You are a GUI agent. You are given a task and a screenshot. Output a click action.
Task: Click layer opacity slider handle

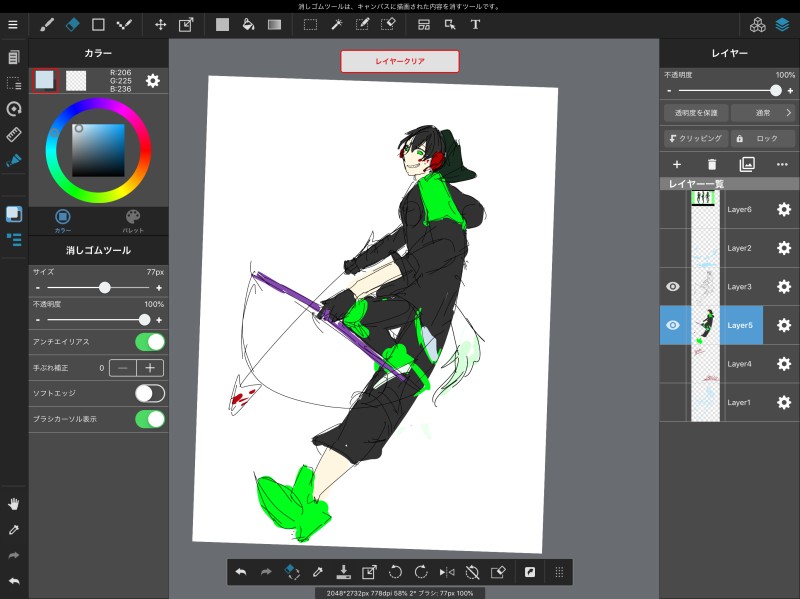tap(776, 91)
